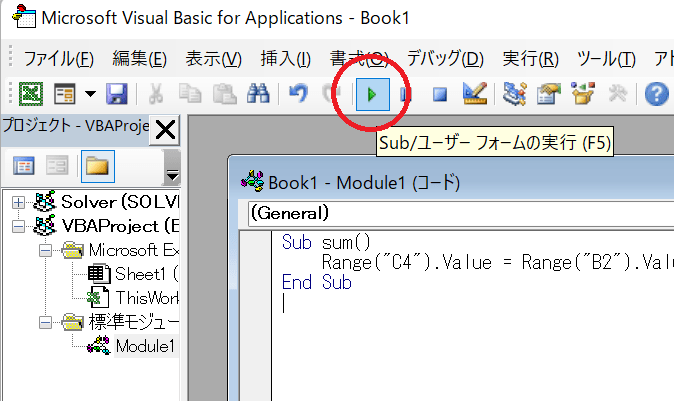Collapse the VBAProject tree node
This screenshot has width=674, height=401.
click(x=19, y=226)
